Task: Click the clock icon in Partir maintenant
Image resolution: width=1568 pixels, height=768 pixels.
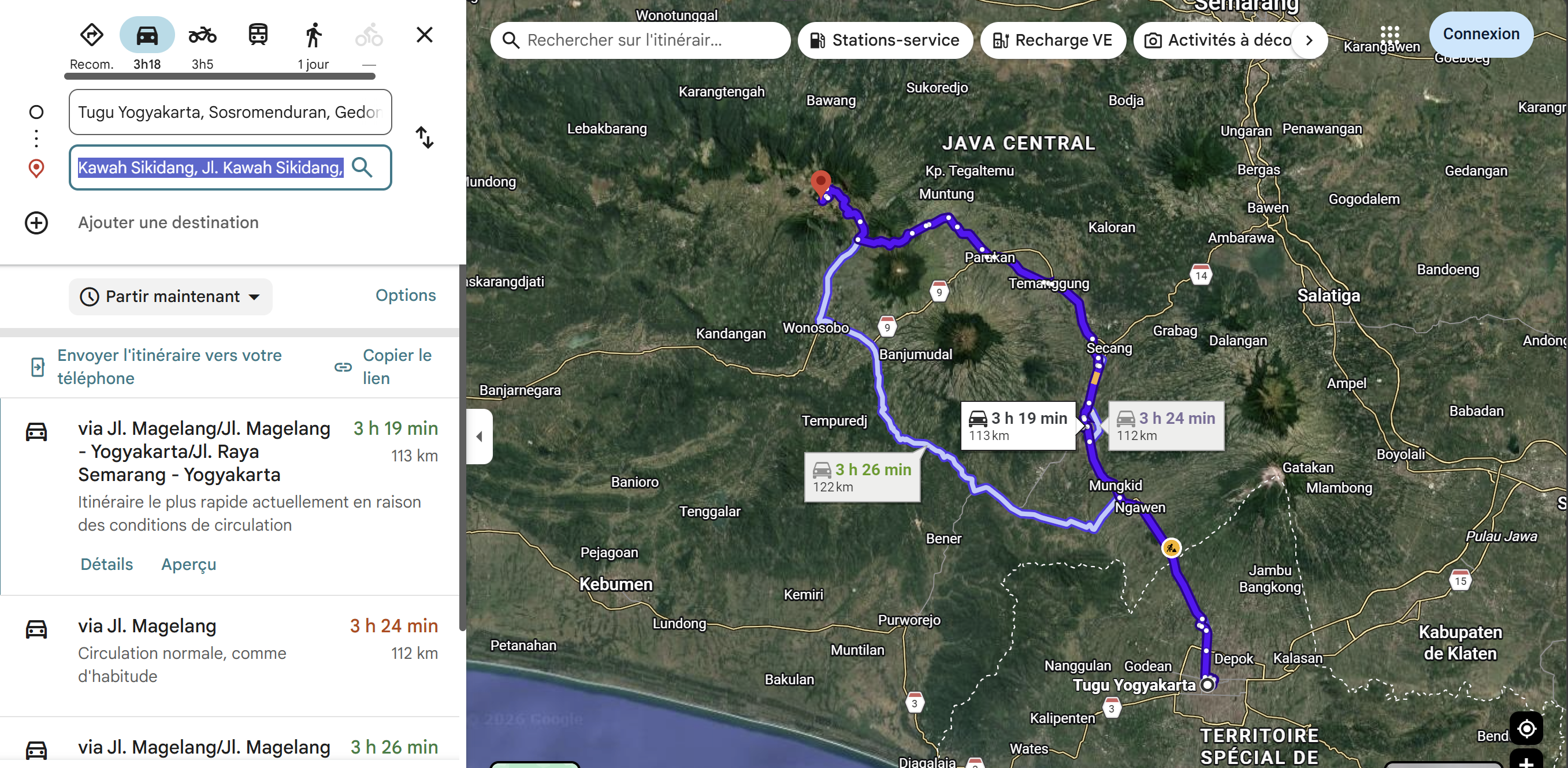Action: pyautogui.click(x=90, y=297)
